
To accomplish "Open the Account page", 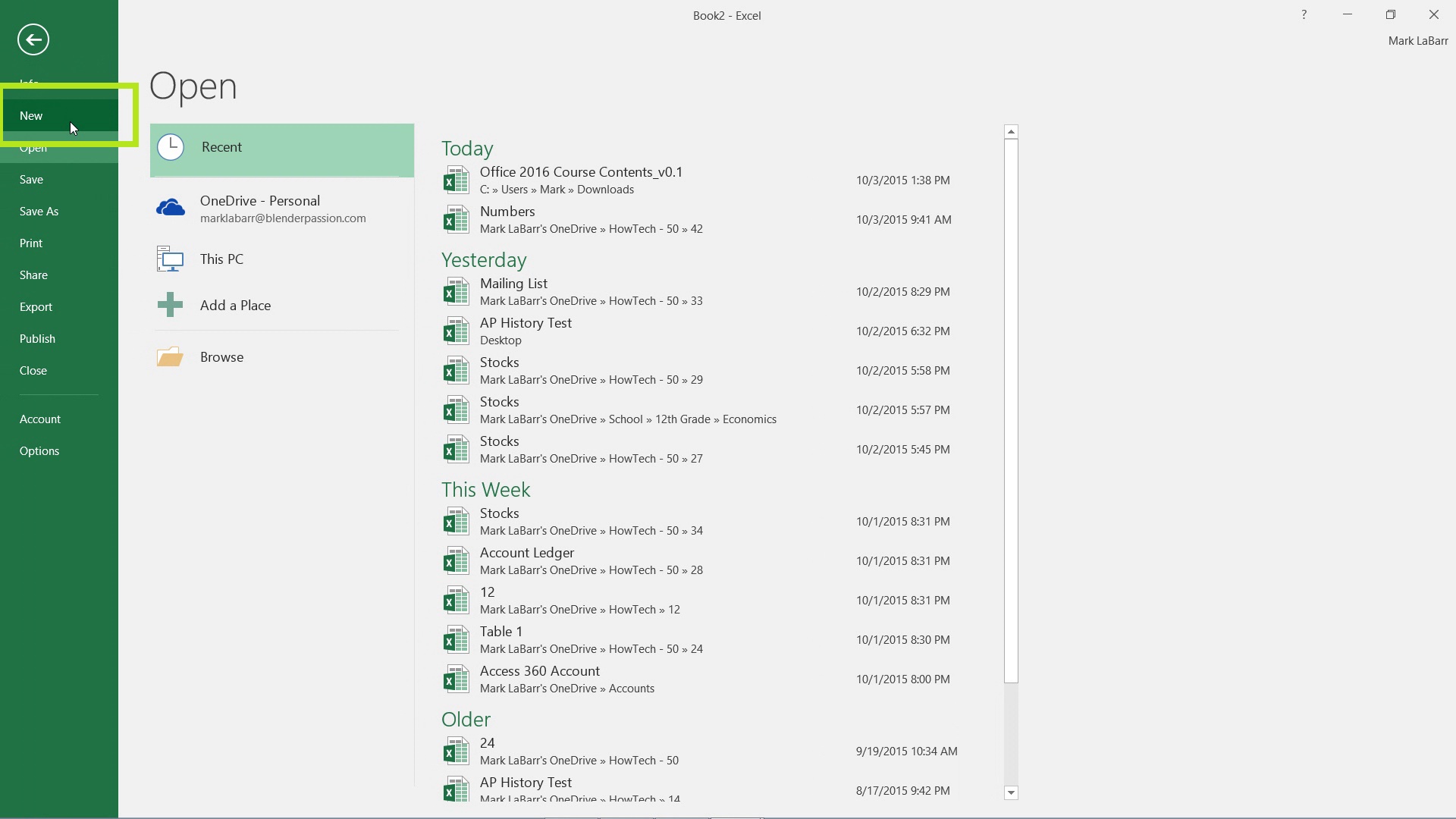I will point(59,419).
